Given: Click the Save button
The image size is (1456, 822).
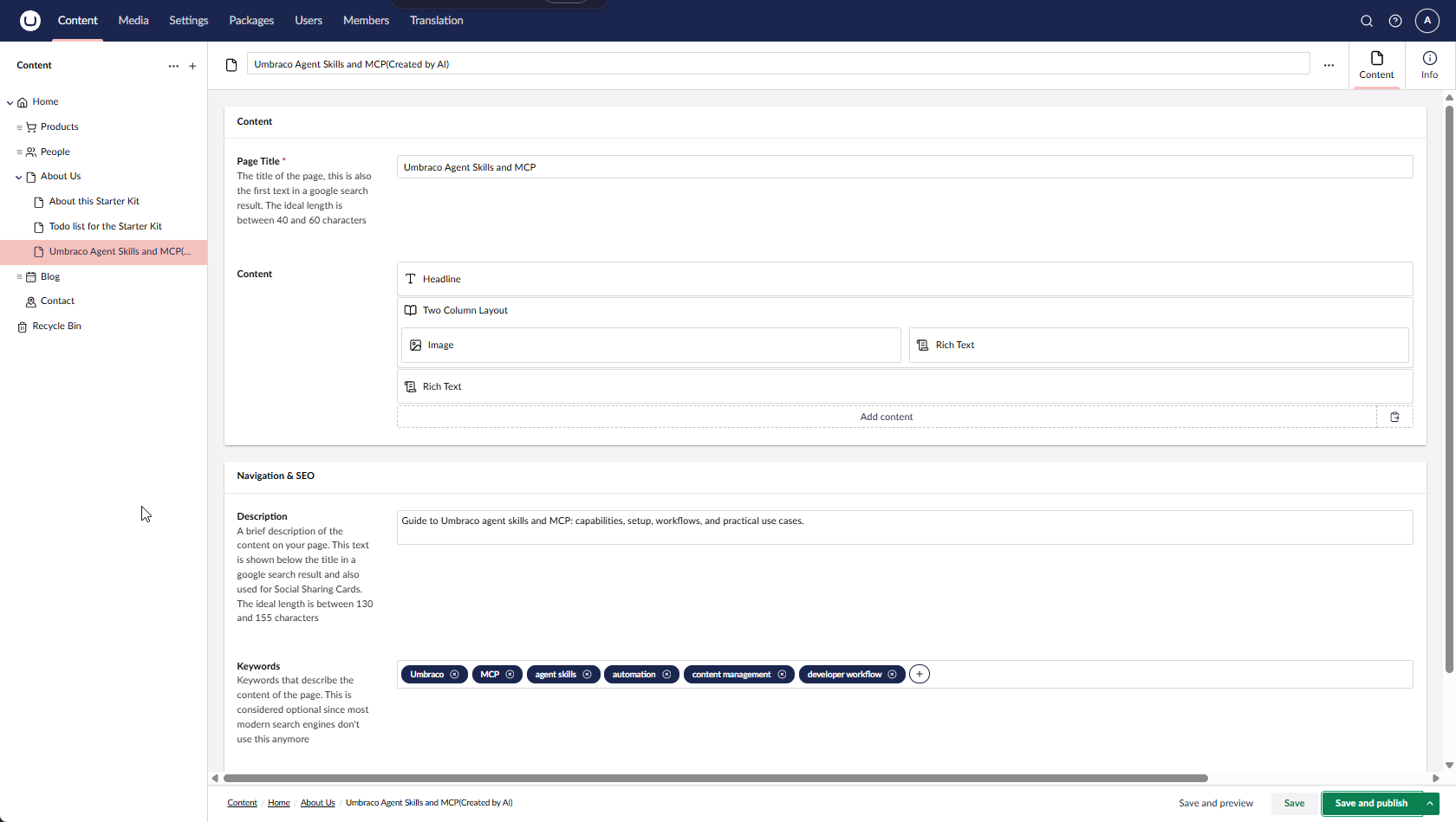Looking at the screenshot, I should (x=1294, y=804).
